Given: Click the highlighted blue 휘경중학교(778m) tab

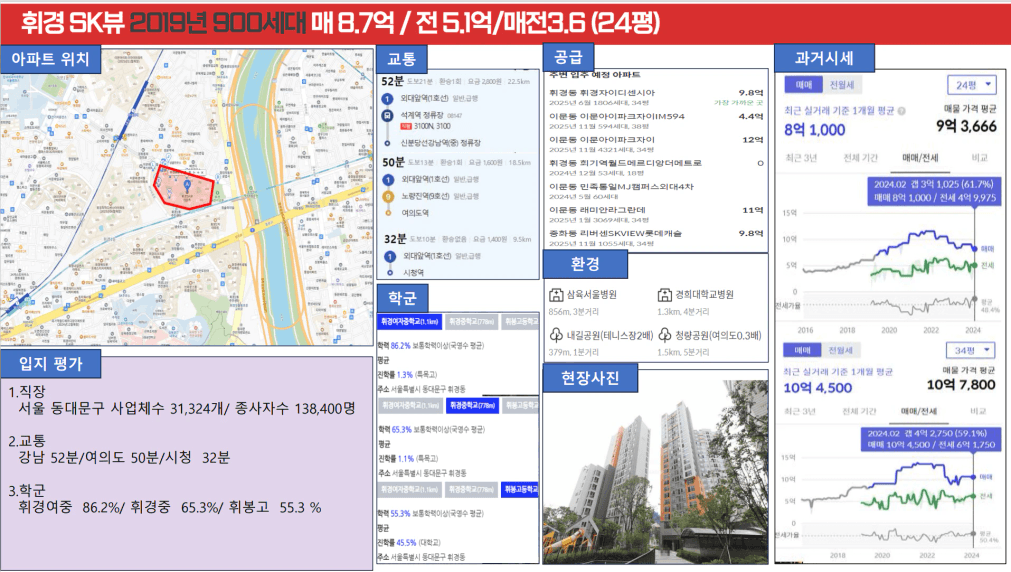Looking at the screenshot, I should tap(472, 406).
